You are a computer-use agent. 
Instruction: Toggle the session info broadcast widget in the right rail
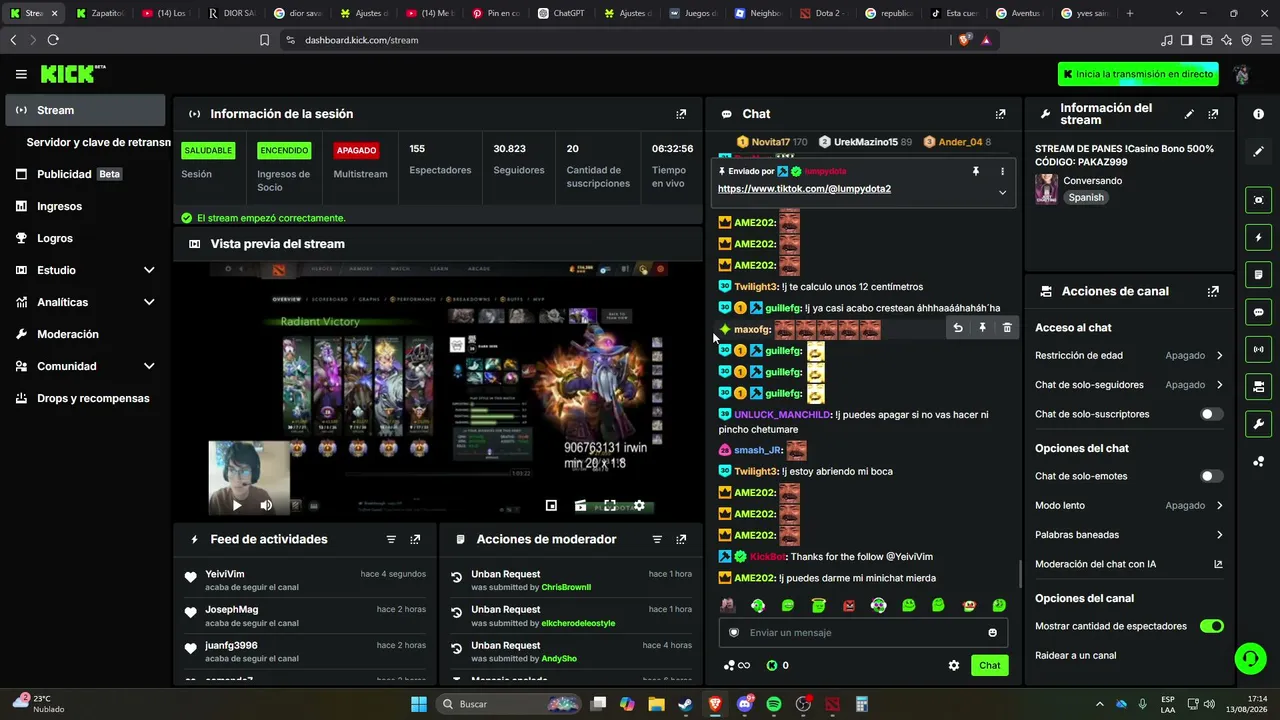(1258, 349)
